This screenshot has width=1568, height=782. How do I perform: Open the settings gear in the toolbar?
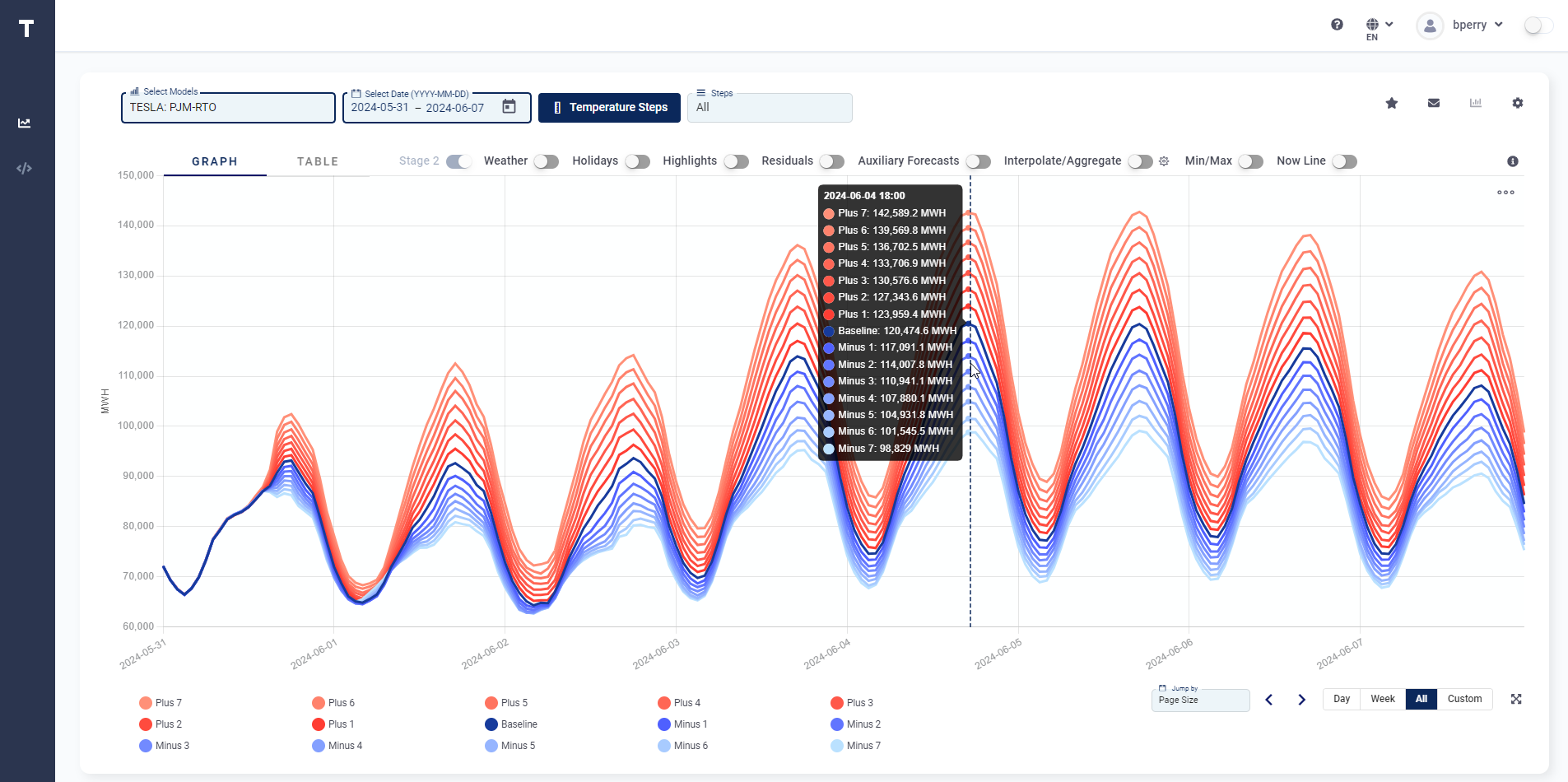(1519, 103)
